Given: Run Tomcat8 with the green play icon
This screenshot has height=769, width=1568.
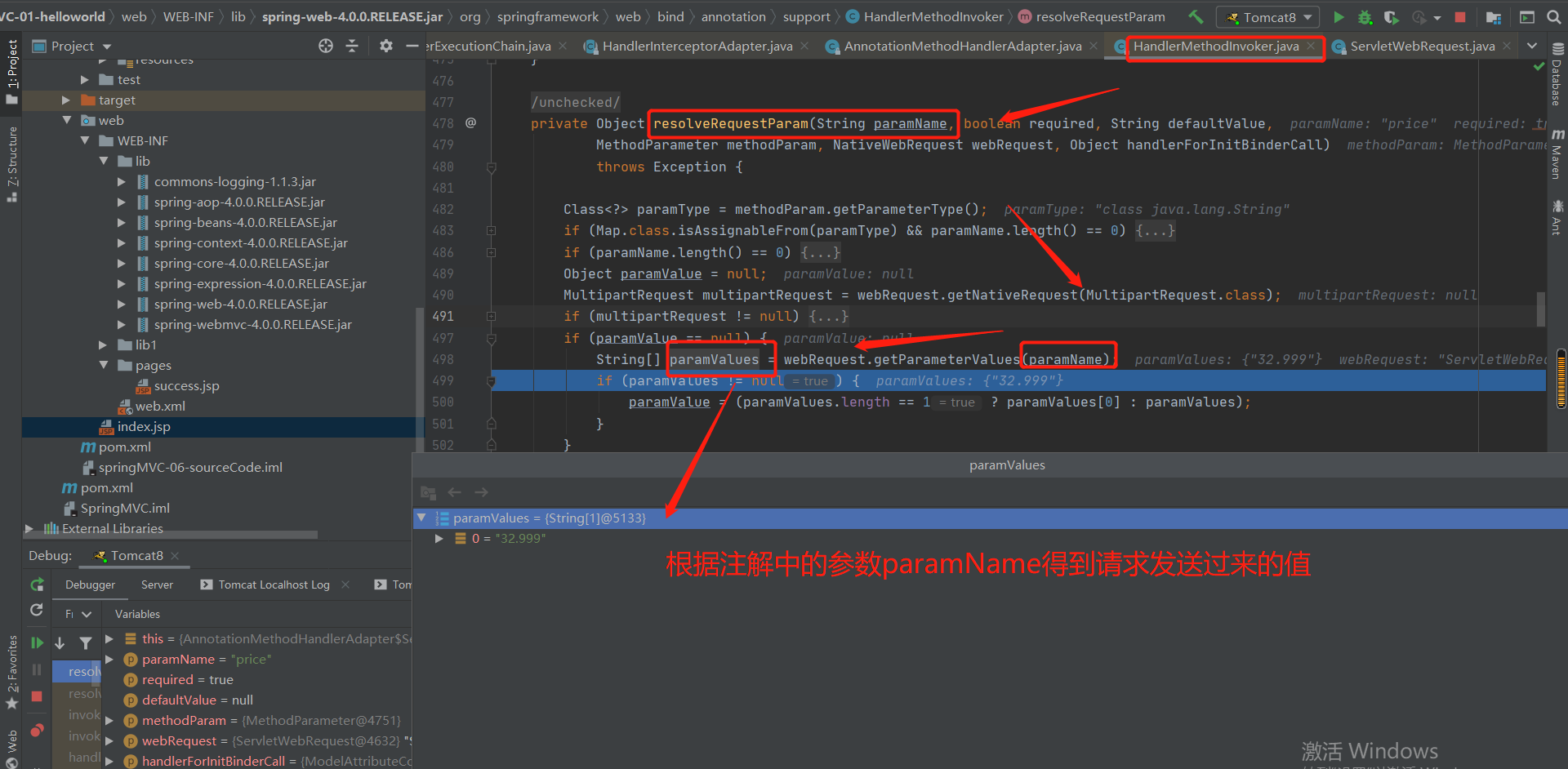Looking at the screenshot, I should [1339, 16].
